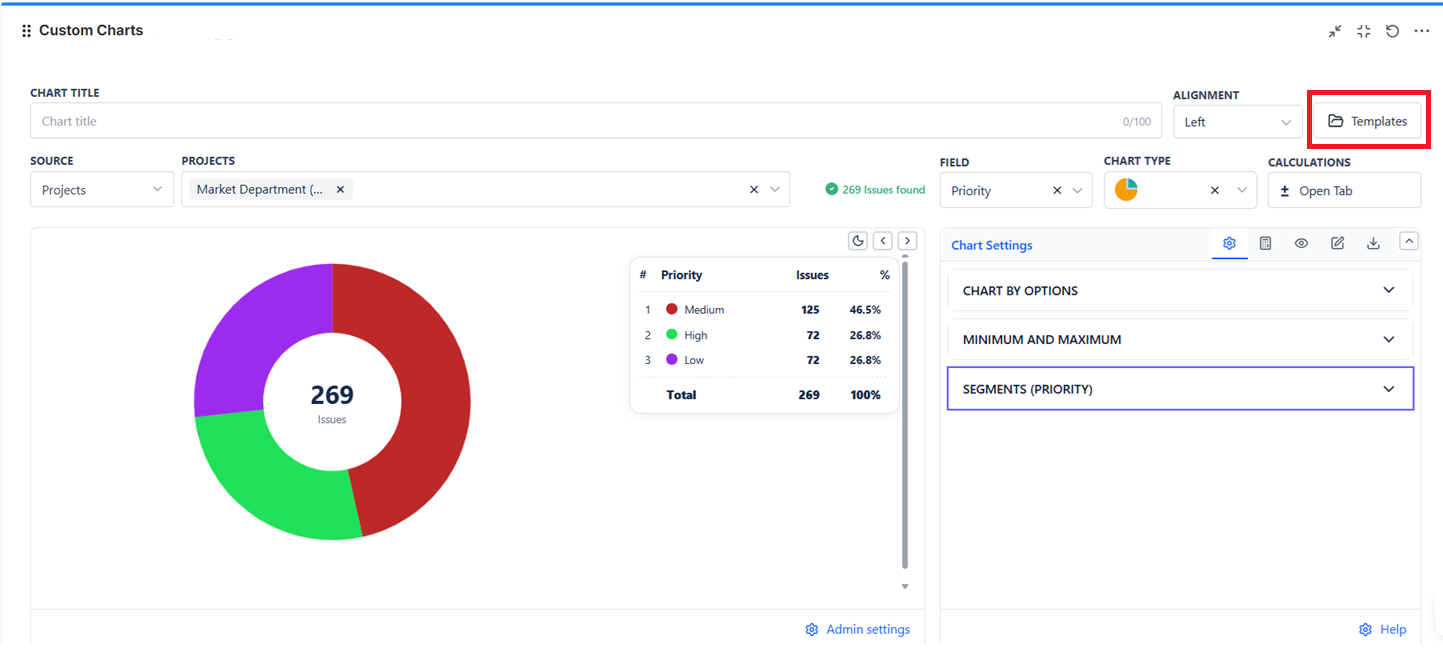Image resolution: width=1443 pixels, height=658 pixels.
Task: Expand the Minimum and Maximum section
Action: (1180, 339)
